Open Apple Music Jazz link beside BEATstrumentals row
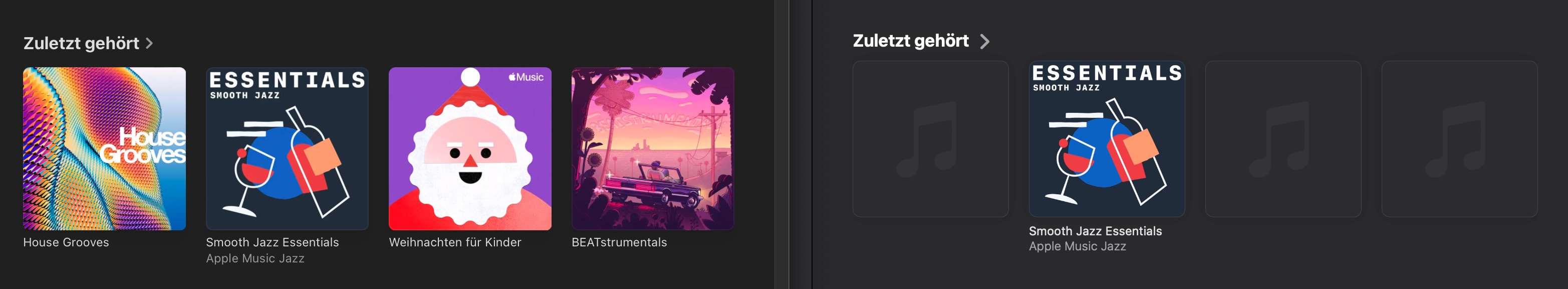This screenshot has height=289, width=1568. pos(255,258)
